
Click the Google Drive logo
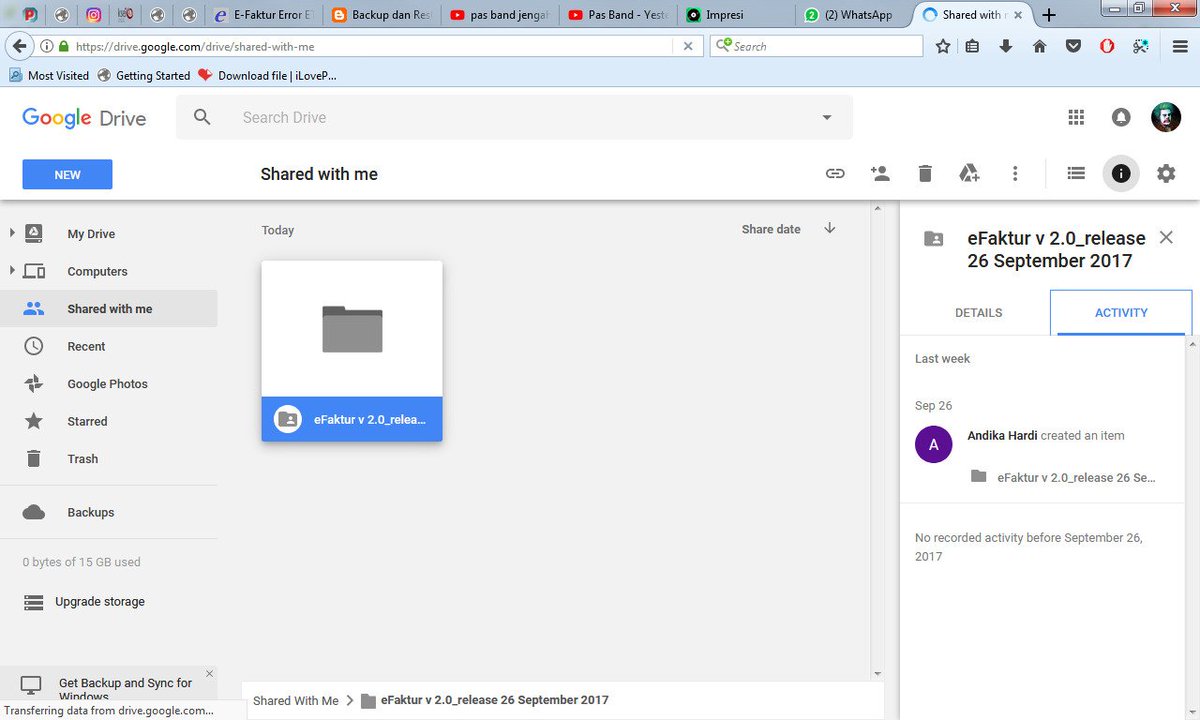click(84, 117)
